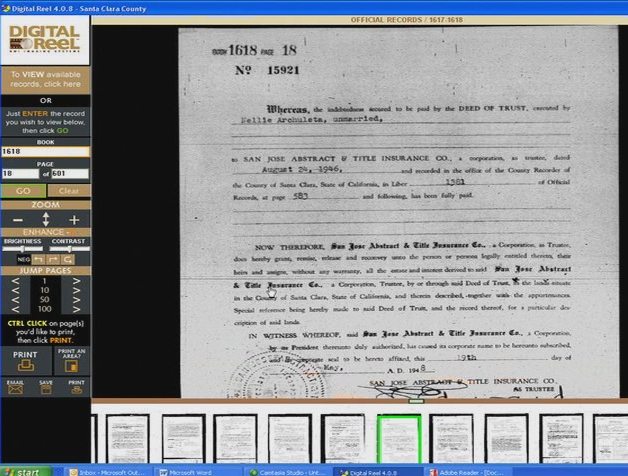Screen dimensions: 628x476
Task: Toggle the NEG negative image button
Action: tap(24, 260)
